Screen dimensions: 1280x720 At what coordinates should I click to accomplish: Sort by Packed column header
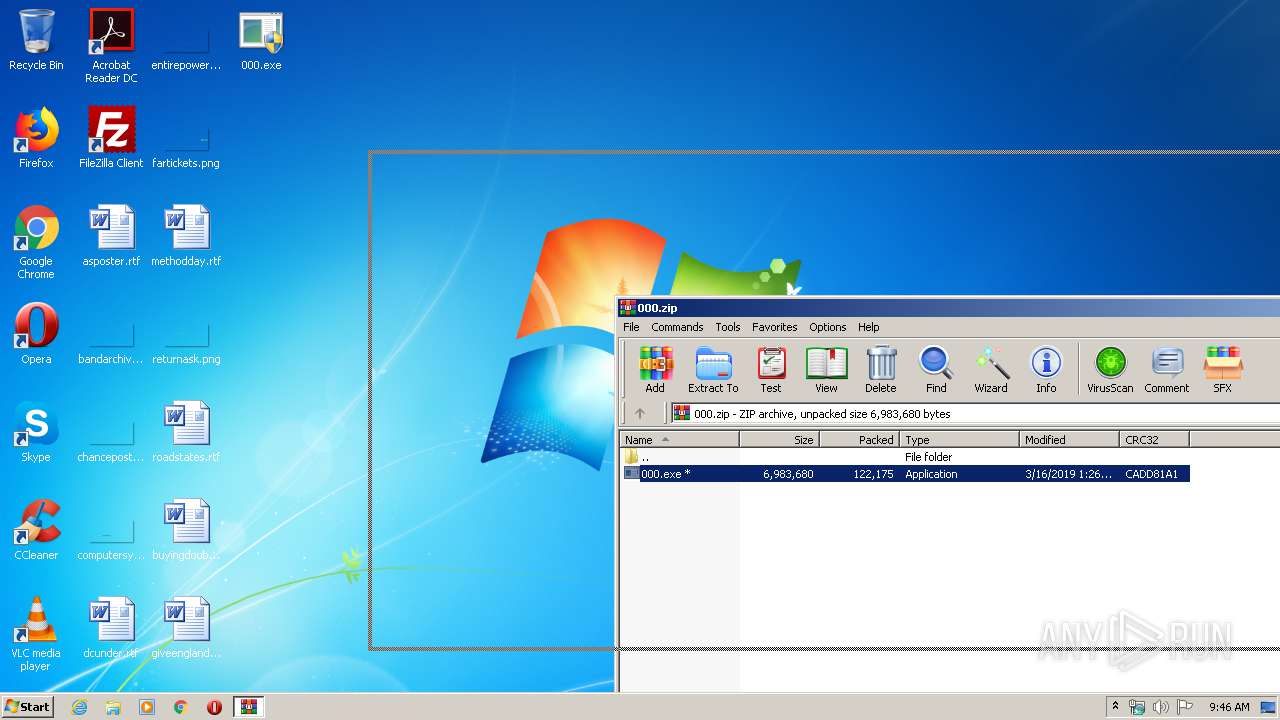pyautogui.click(x=859, y=440)
